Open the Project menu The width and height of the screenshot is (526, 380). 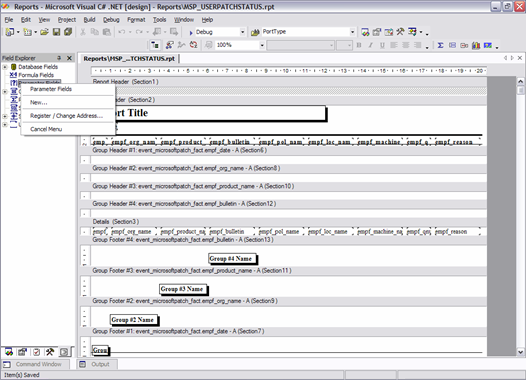(x=67, y=20)
